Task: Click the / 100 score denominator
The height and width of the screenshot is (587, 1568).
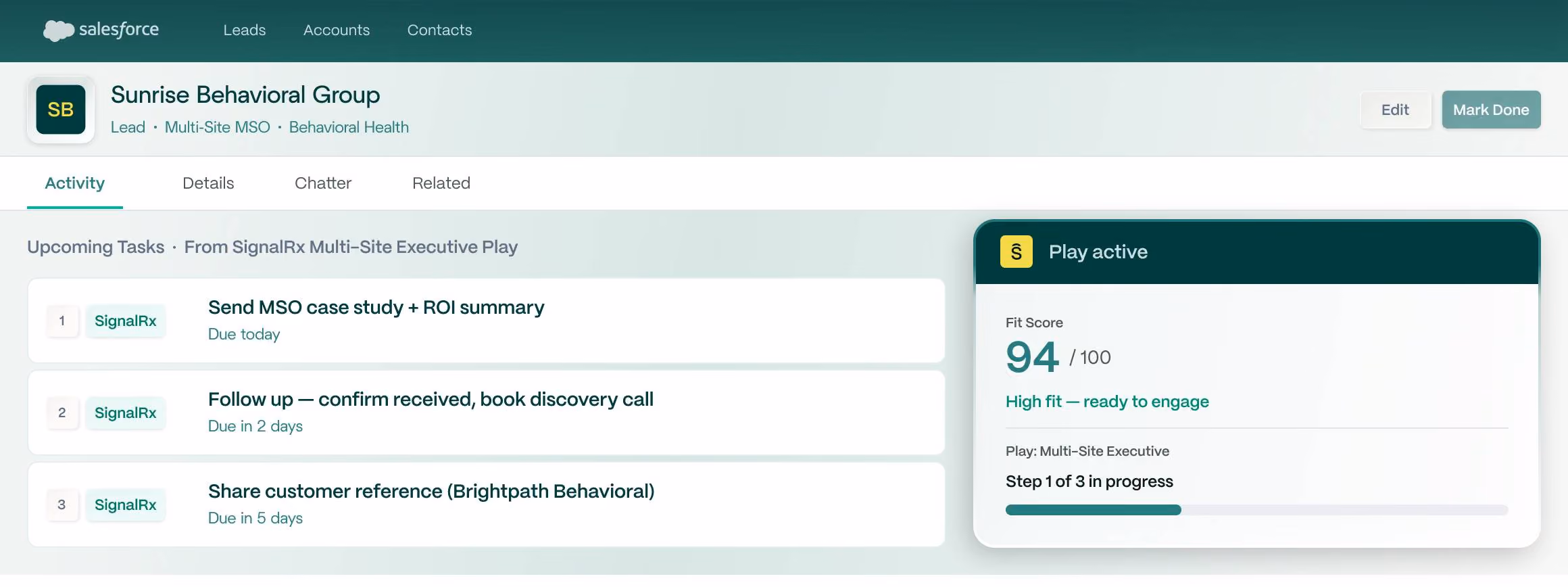Action: 1090,357
